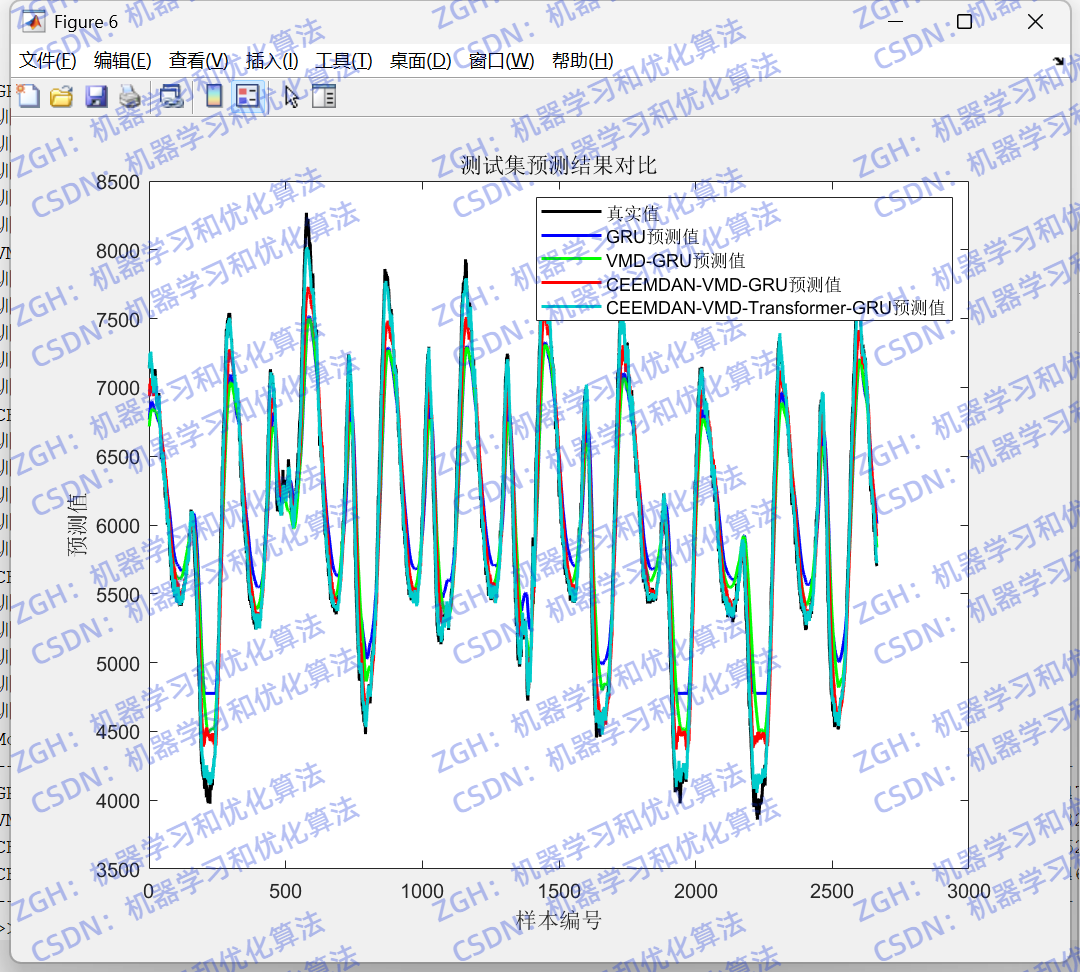
Task: Click the green line sample in legend
Action: pyautogui.click(x=571, y=259)
